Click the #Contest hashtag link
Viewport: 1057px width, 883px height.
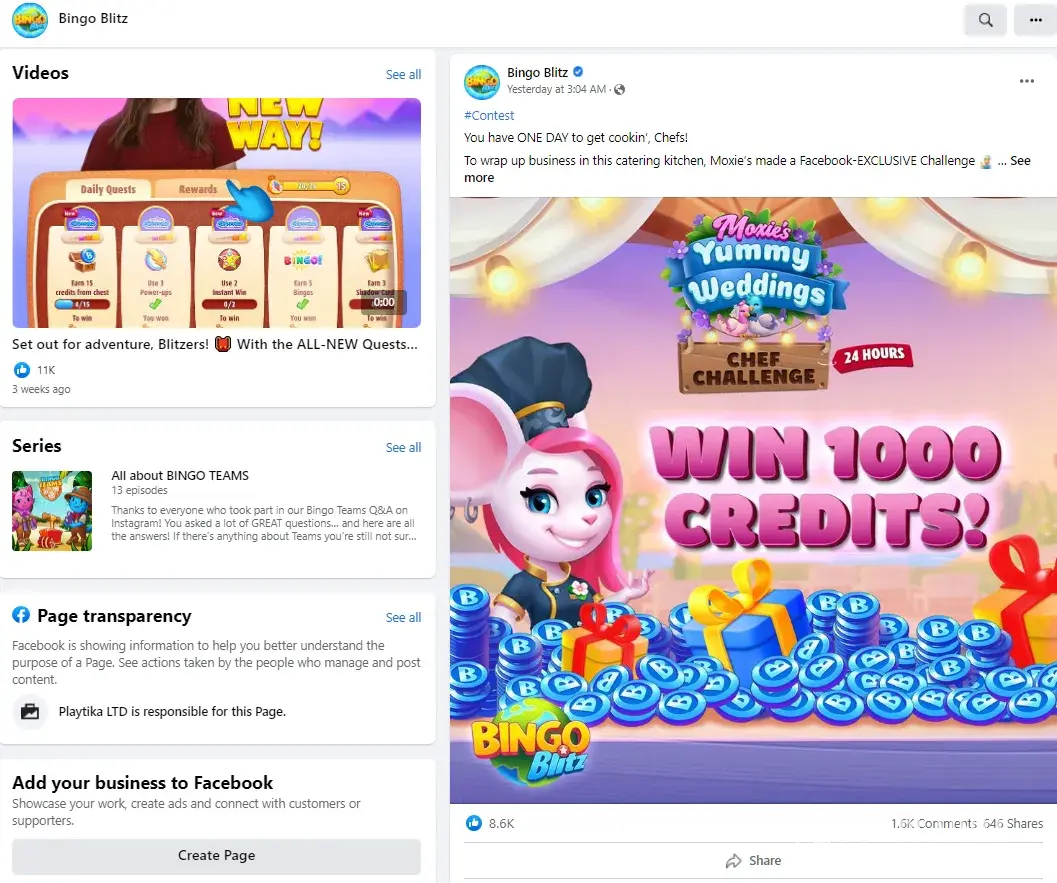point(489,115)
